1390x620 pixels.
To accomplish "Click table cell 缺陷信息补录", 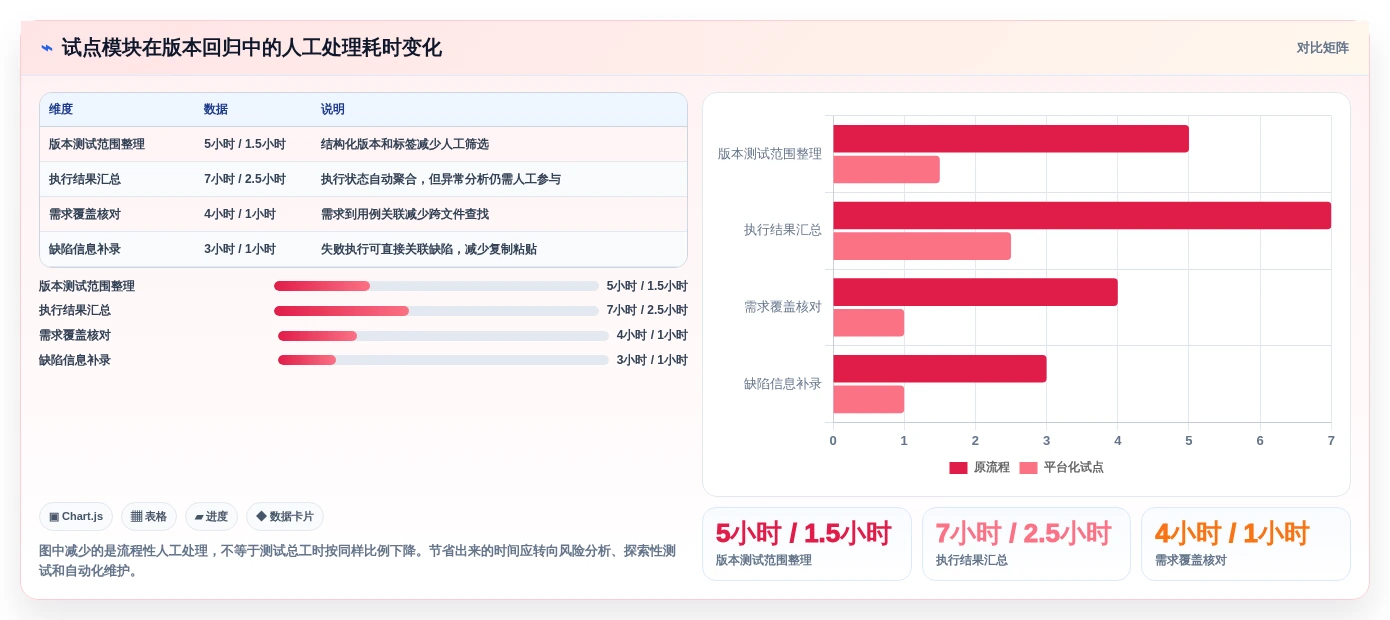I will 85,249.
